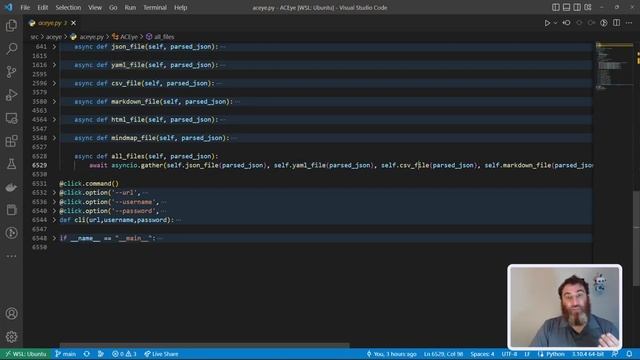Expand the folded mindmap_file function
The image size is (640, 360).
click(54, 138)
